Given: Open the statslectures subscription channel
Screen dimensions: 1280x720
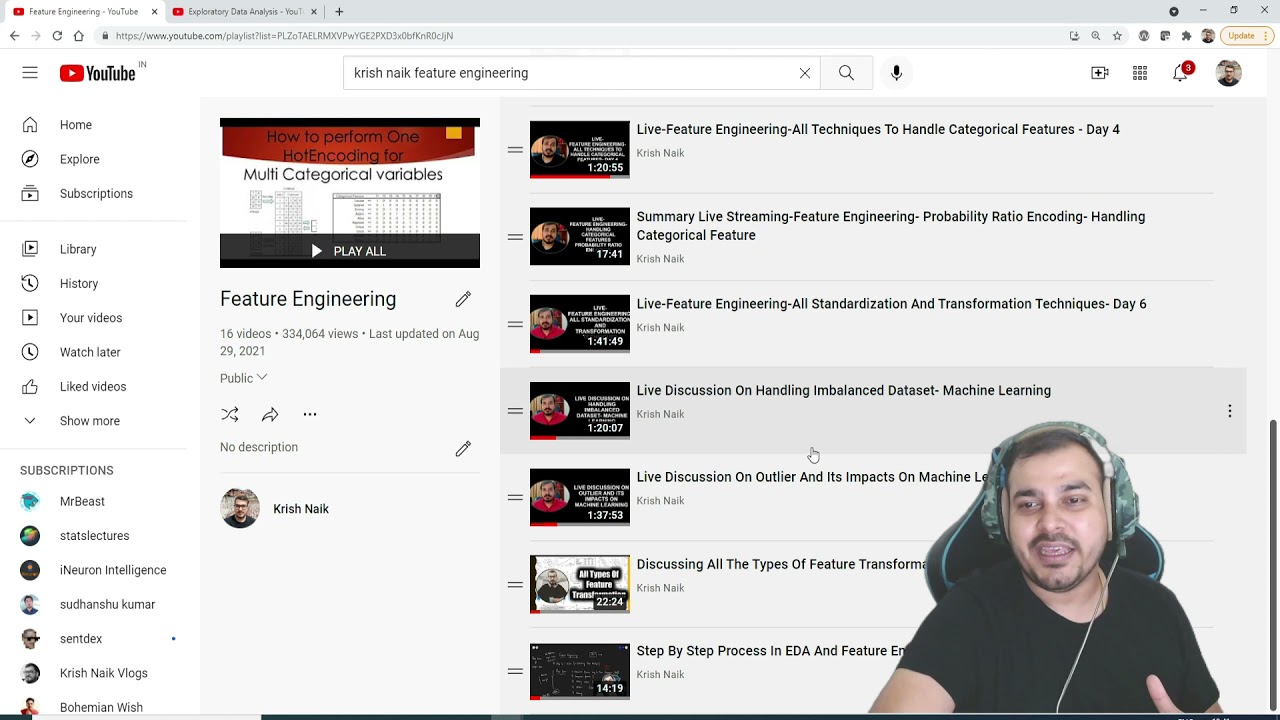Looking at the screenshot, I should [94, 536].
